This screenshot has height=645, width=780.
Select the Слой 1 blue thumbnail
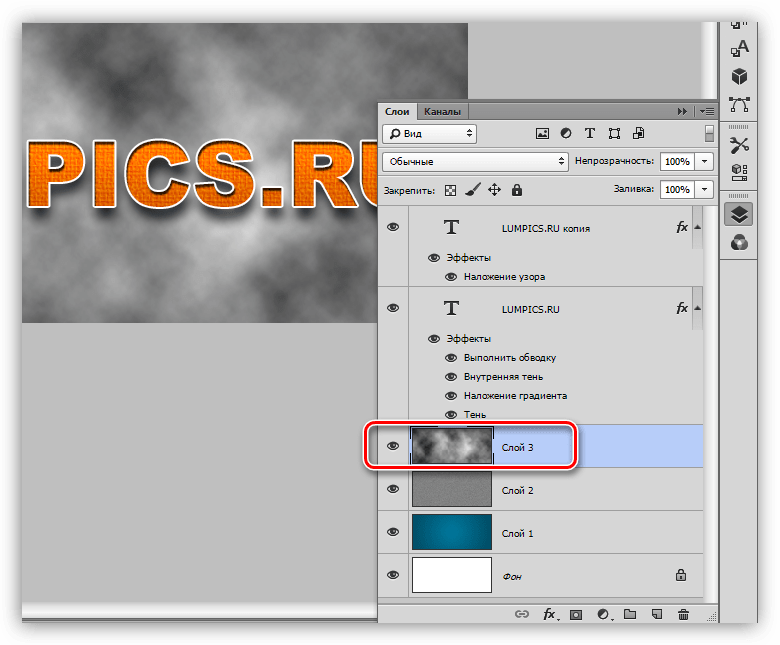click(x=452, y=532)
